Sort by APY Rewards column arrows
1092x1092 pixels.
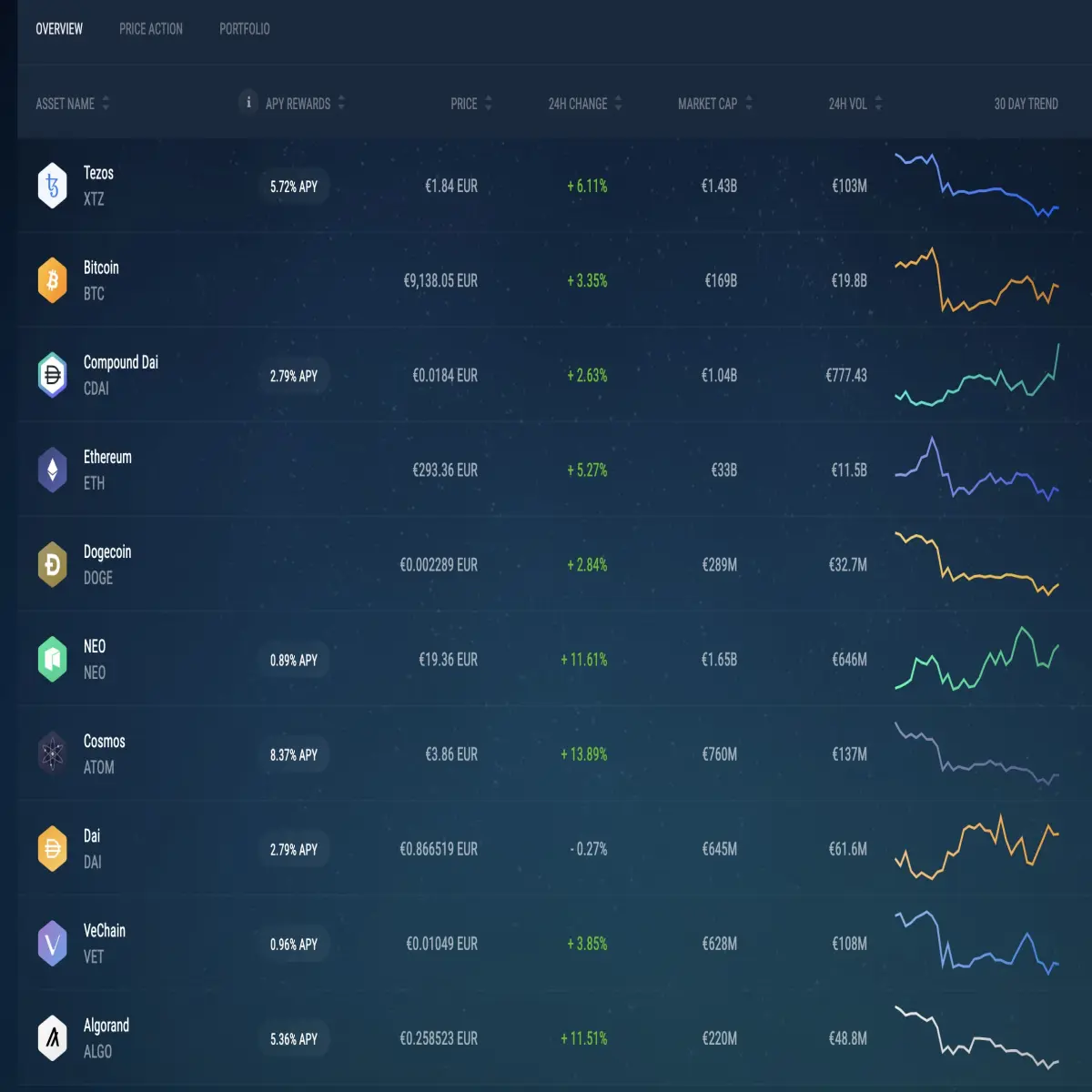pos(341,103)
